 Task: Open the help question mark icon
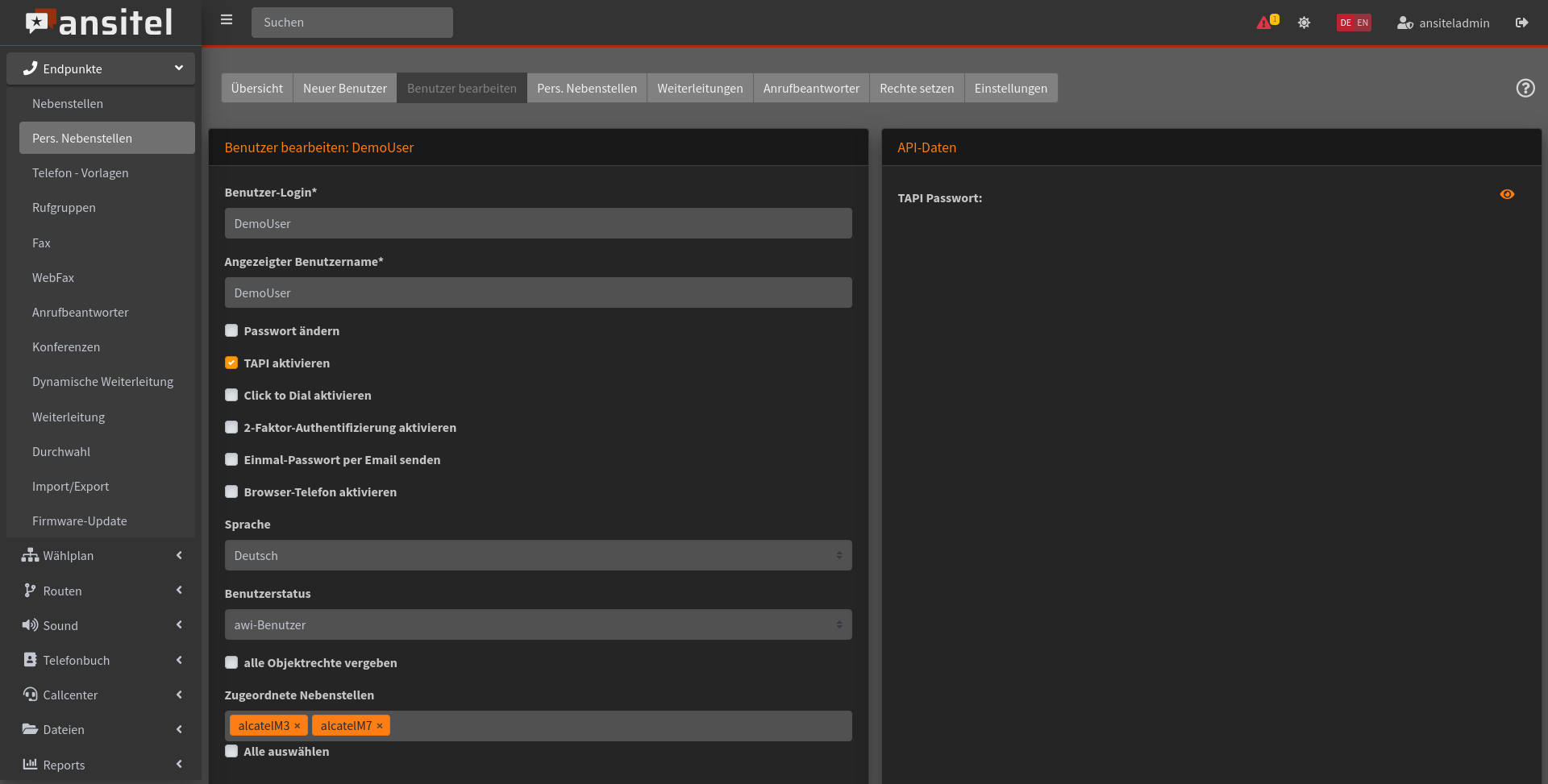tap(1525, 88)
